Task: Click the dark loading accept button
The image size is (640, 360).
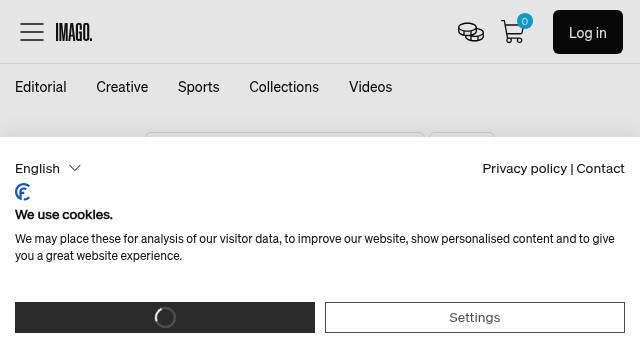Action: [165, 318]
